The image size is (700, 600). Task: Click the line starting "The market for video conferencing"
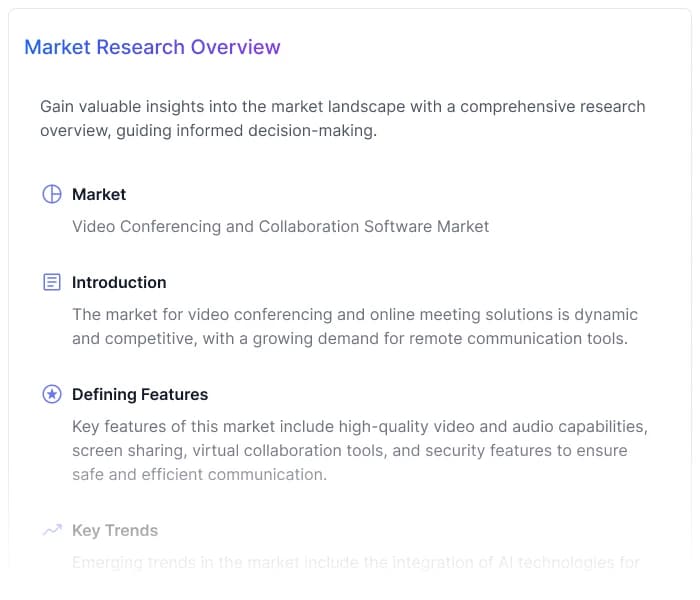click(354, 314)
